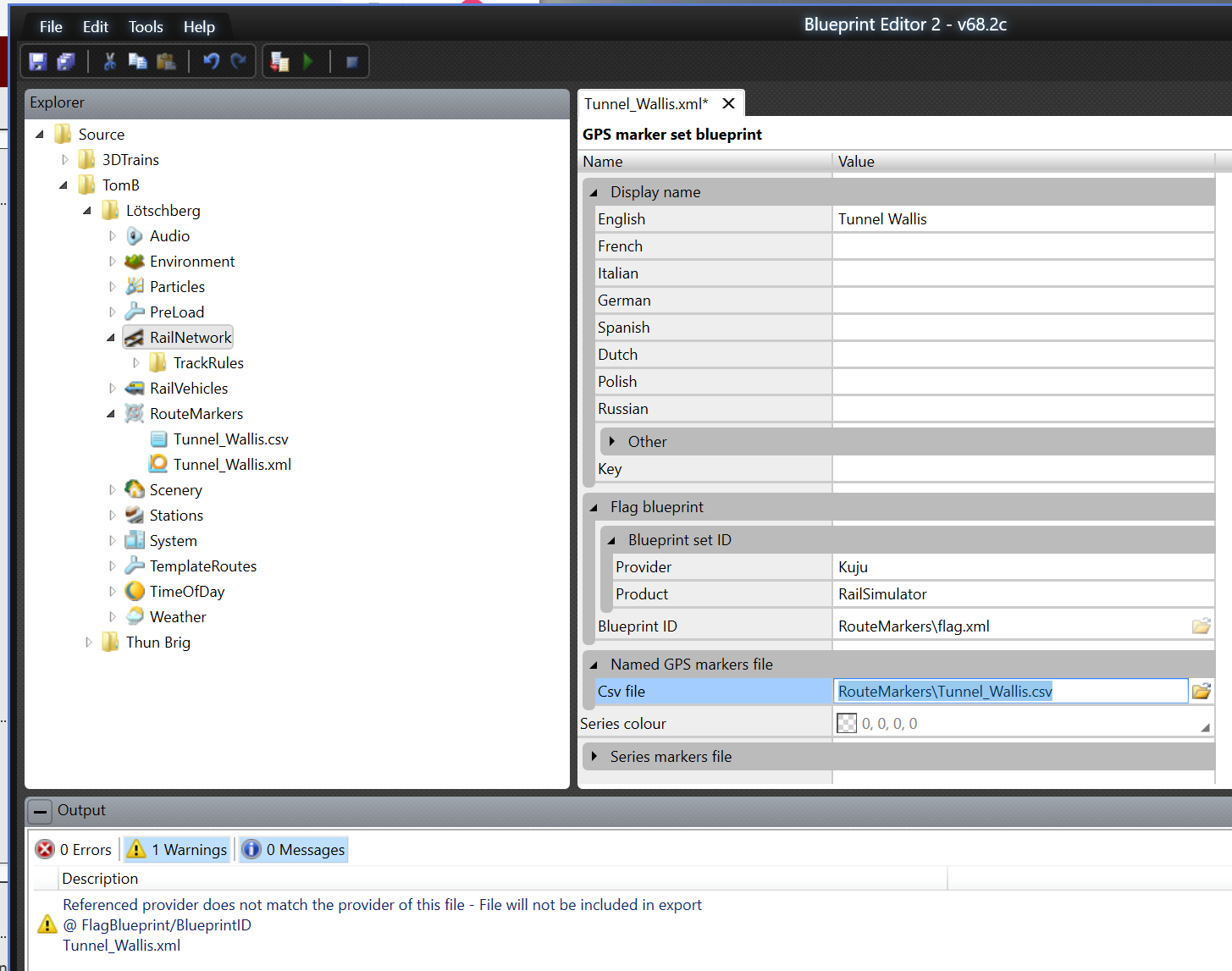
Task: Expand the Series markers file section
Action: point(594,757)
